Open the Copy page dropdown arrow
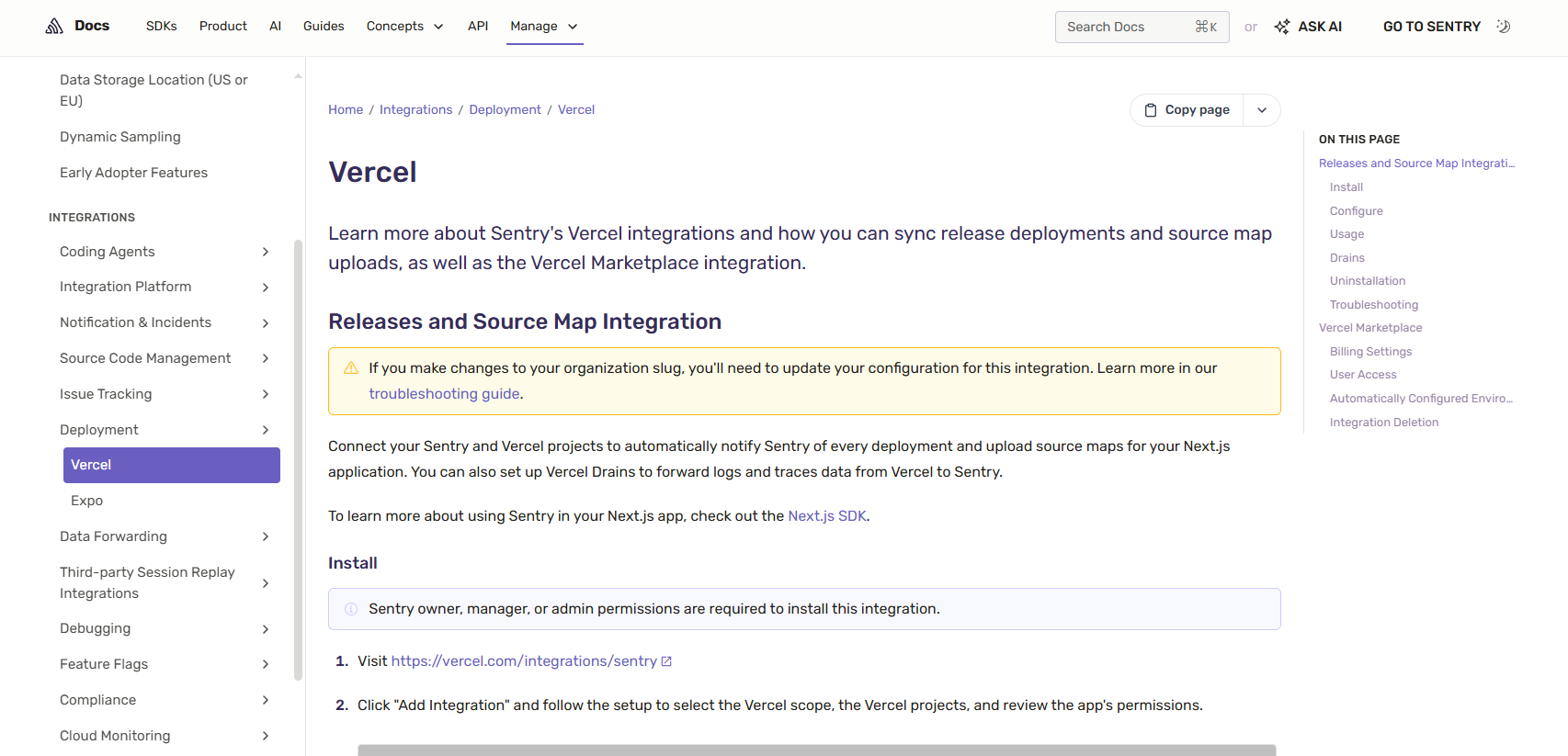 (1262, 110)
